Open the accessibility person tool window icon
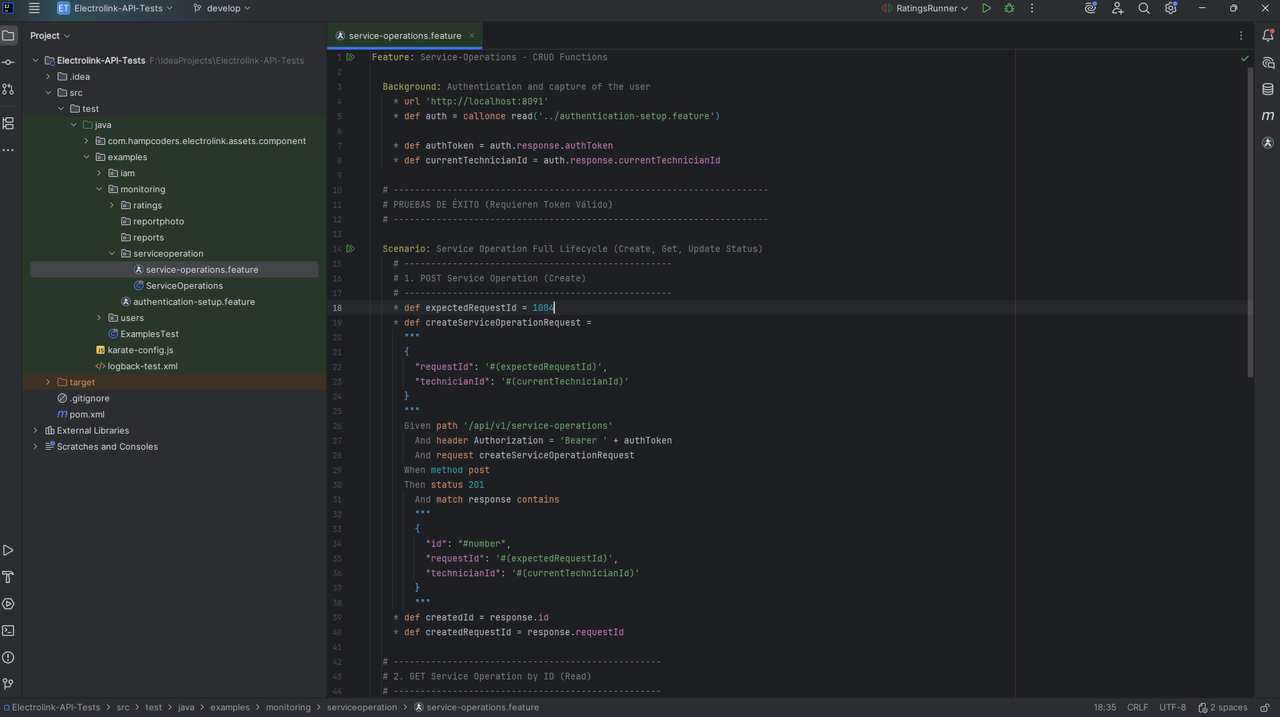The image size is (1280, 717). [x=1268, y=143]
